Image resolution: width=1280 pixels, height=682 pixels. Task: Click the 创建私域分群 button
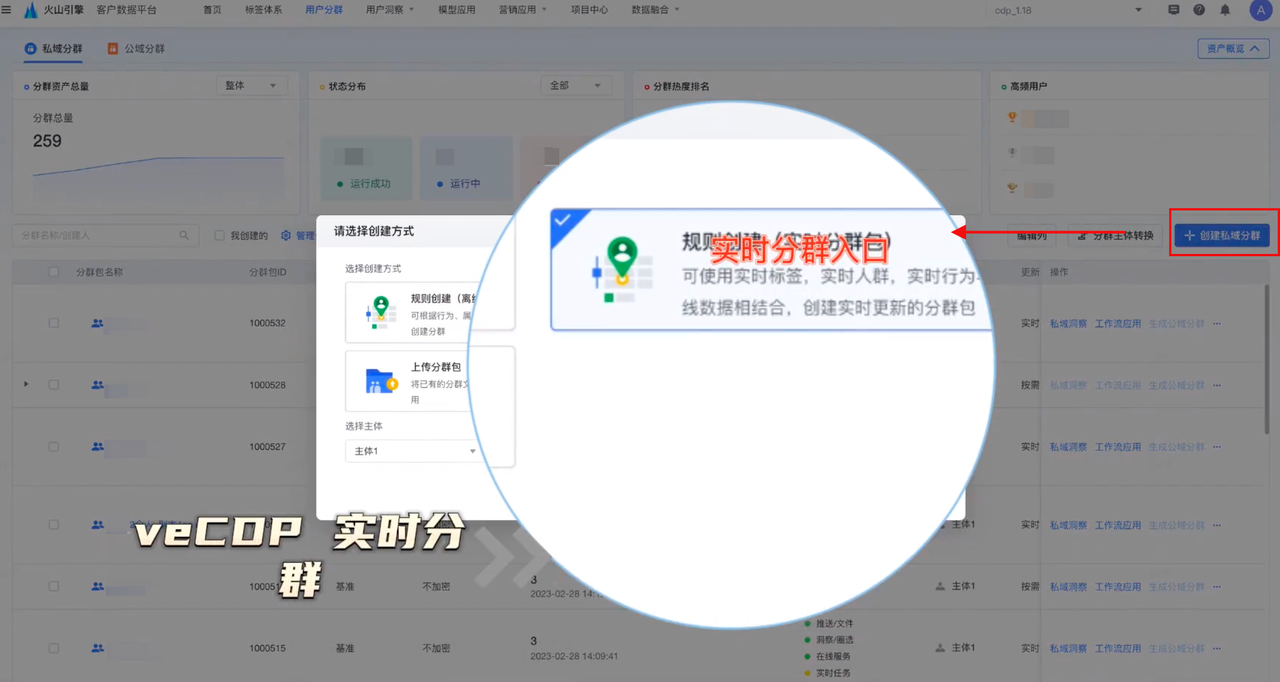[x=1222, y=236]
